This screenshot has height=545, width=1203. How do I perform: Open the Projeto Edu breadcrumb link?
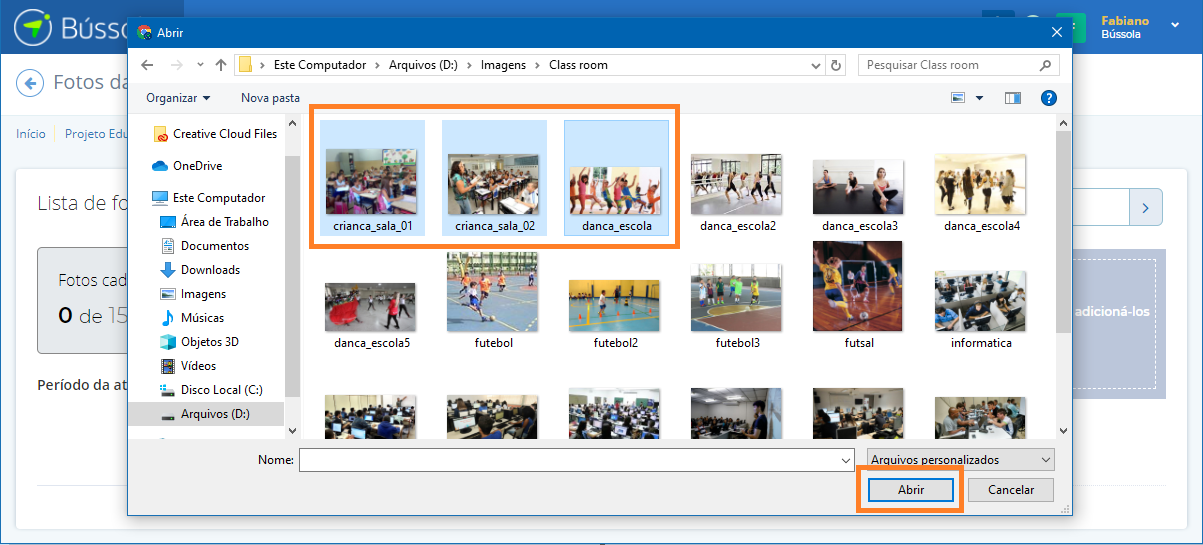[95, 134]
